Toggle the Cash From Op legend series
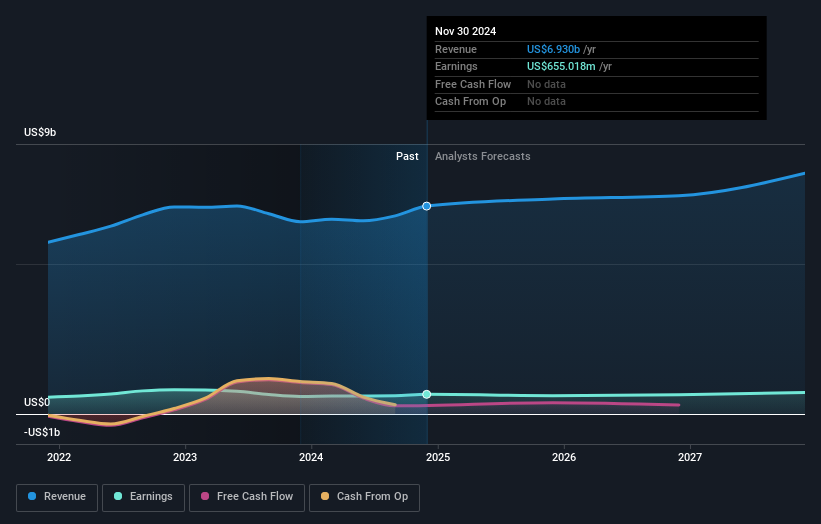Image resolution: width=821 pixels, height=524 pixels. click(x=364, y=497)
